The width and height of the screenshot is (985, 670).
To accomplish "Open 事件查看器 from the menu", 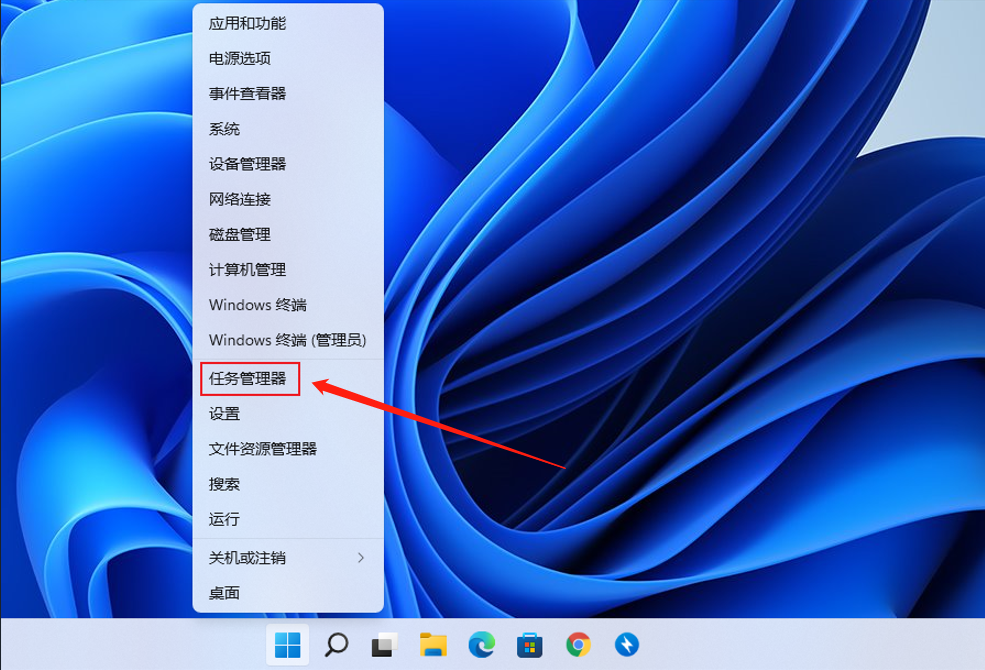I will point(247,93).
